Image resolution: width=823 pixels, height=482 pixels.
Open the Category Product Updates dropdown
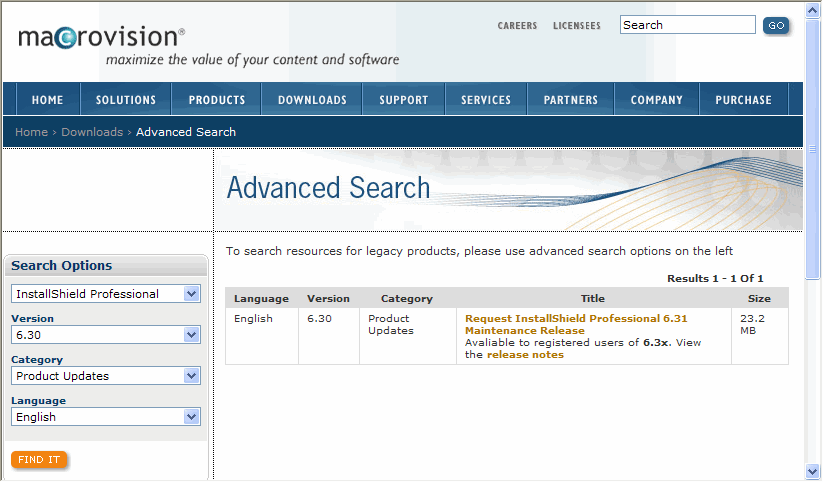click(192, 376)
